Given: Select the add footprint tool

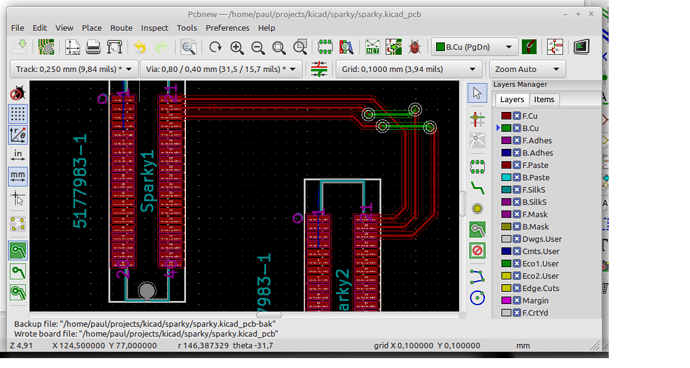Looking at the screenshot, I should [x=477, y=166].
